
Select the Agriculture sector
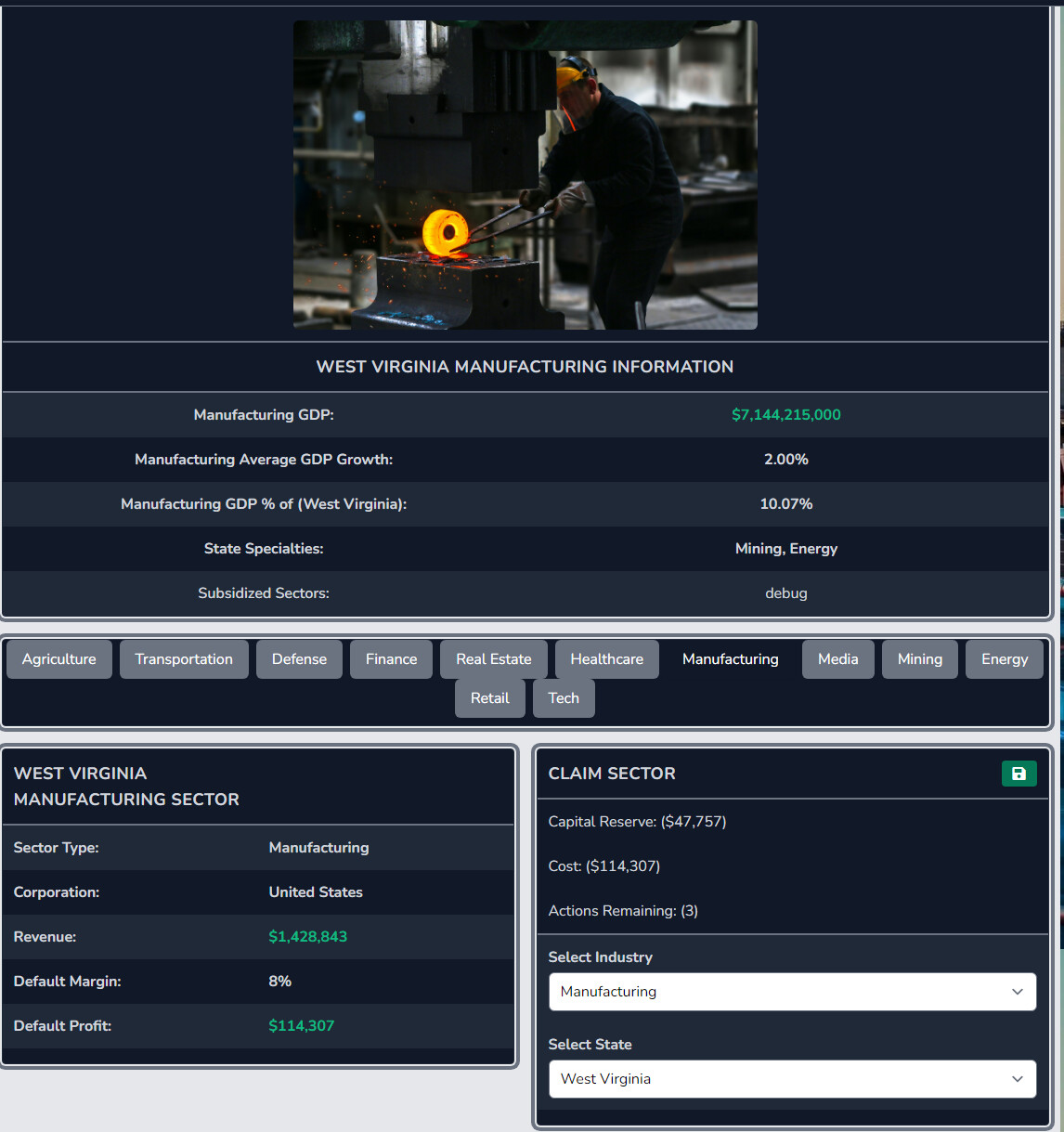58,658
